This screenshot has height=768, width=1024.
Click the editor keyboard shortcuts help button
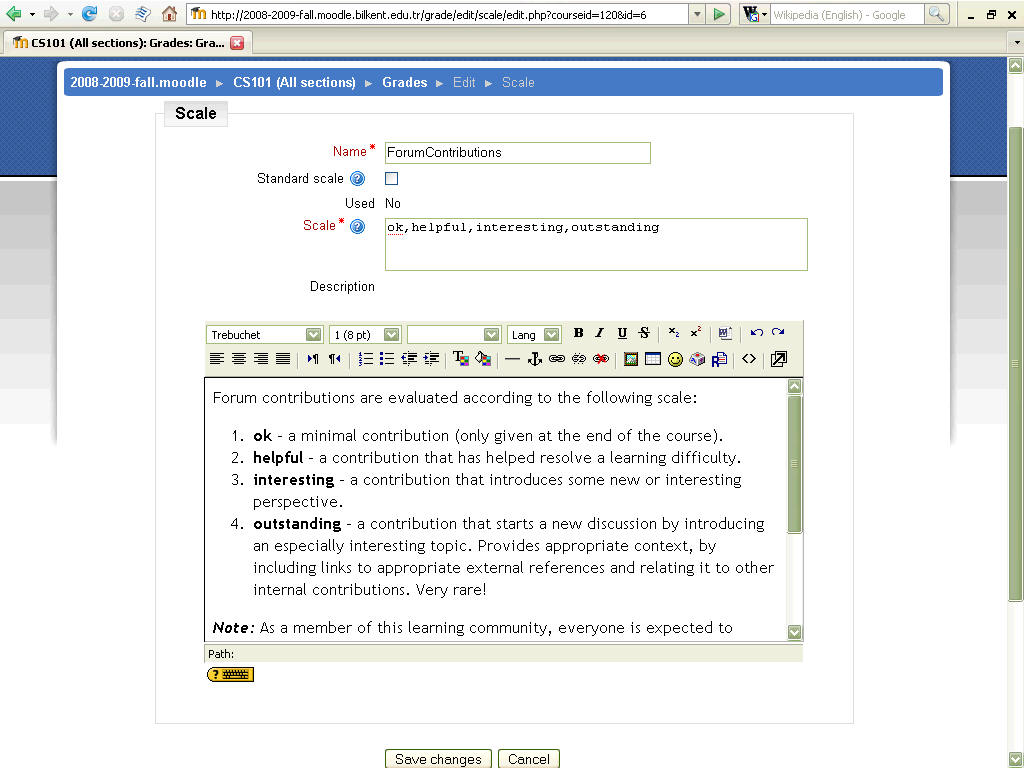coord(230,675)
